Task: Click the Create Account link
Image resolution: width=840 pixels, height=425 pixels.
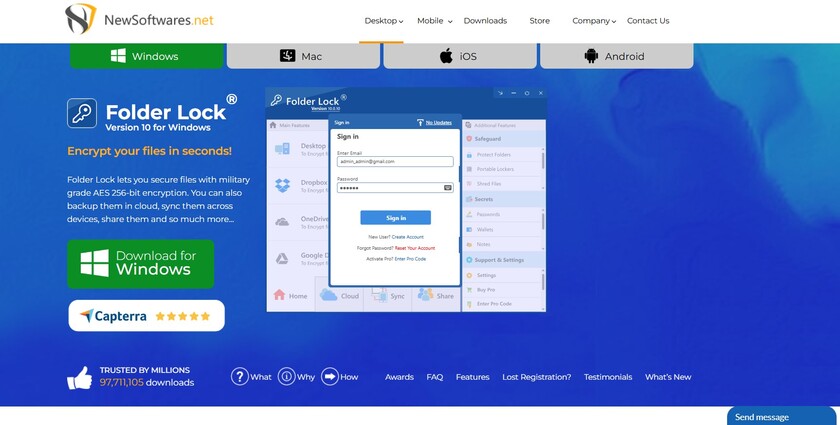Action: tap(407, 237)
